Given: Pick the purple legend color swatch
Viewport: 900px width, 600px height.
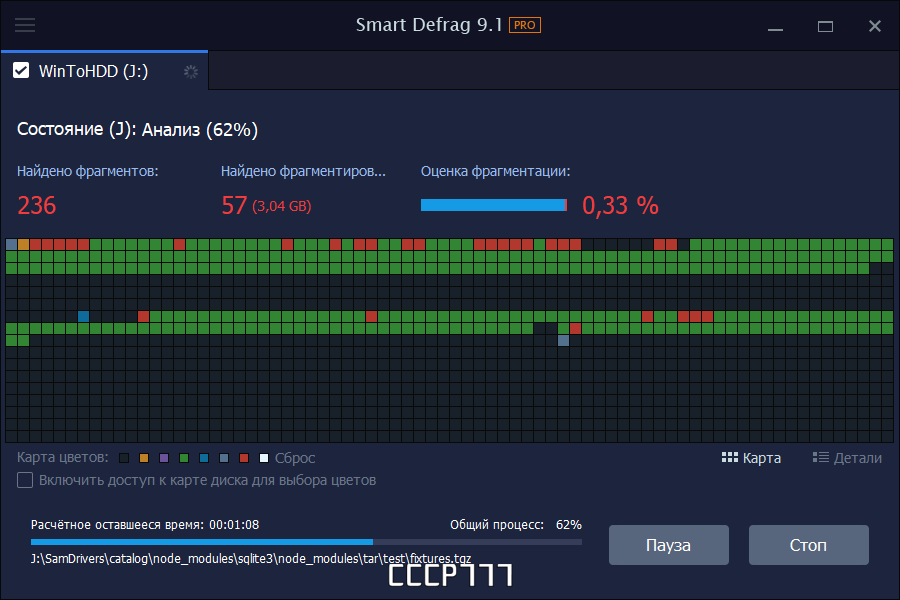Looking at the screenshot, I should coord(164,458).
